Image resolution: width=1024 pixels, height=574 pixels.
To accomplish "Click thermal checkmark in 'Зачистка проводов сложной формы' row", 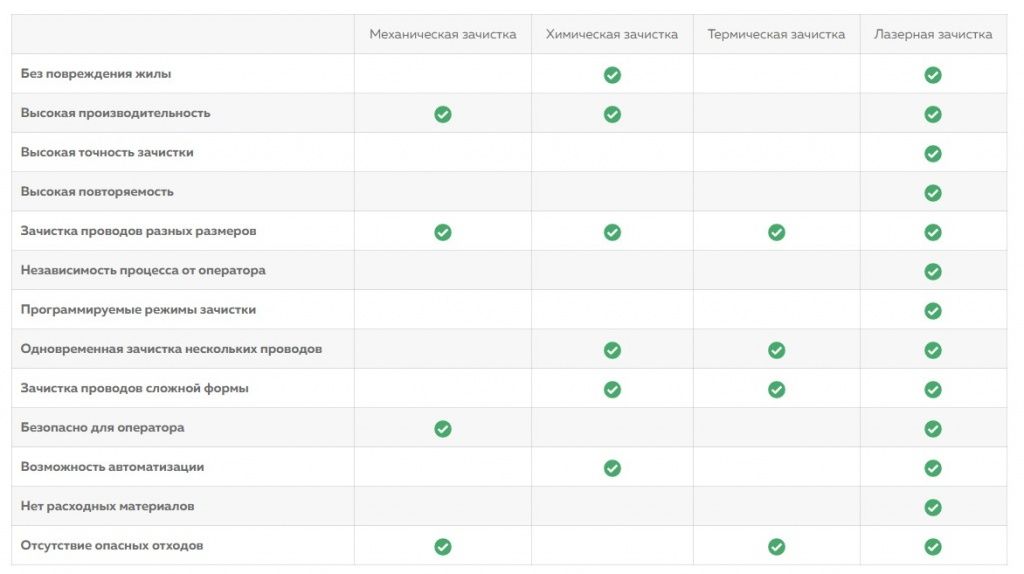I will click(776, 389).
